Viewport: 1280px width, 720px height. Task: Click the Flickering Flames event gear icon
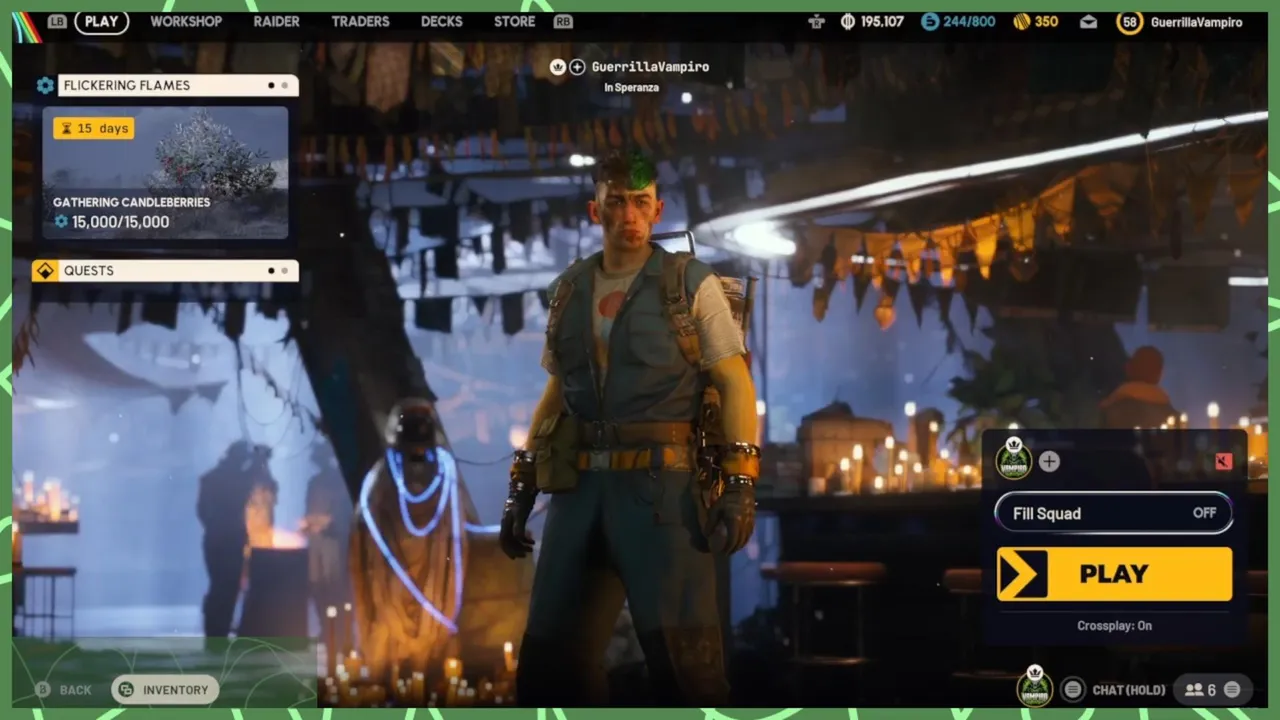[45, 85]
